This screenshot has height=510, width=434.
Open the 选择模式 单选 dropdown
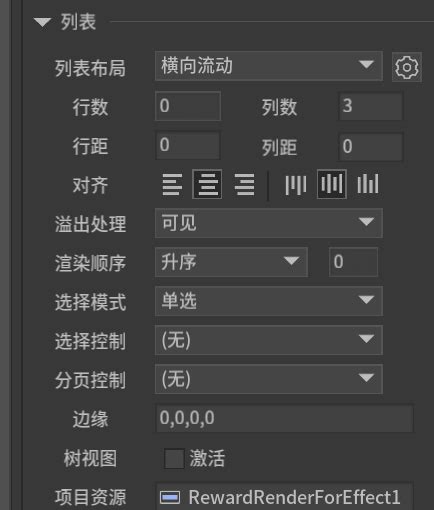269,301
